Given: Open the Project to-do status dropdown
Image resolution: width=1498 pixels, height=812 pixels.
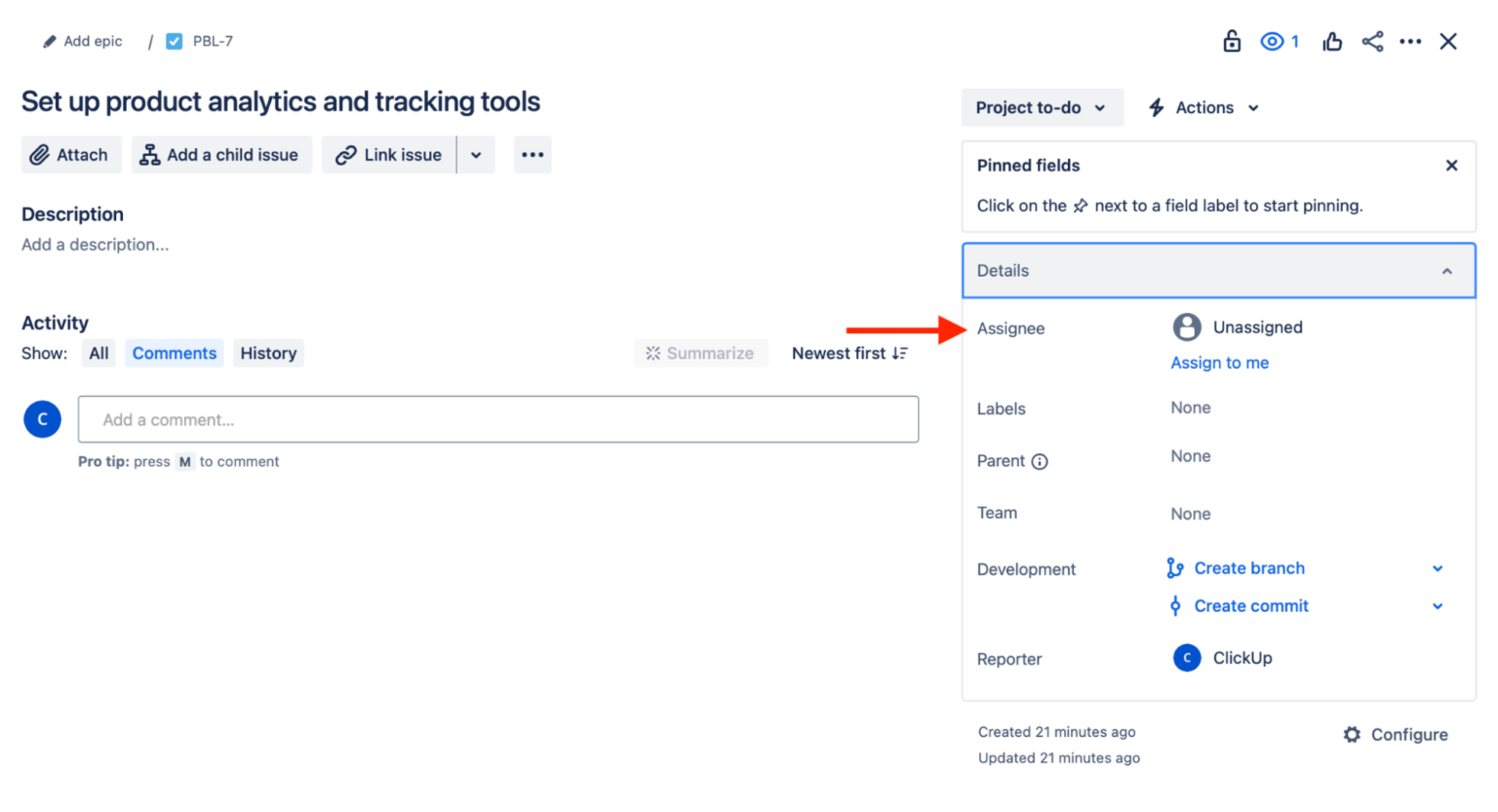Looking at the screenshot, I should [x=1041, y=107].
